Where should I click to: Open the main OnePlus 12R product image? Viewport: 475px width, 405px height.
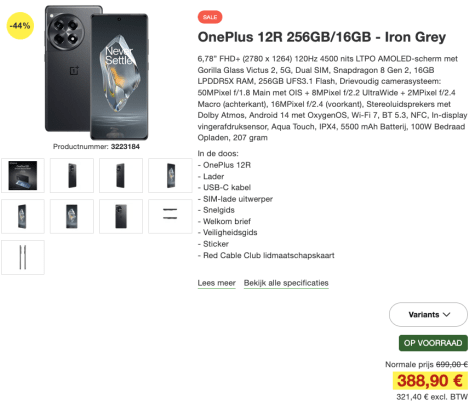tap(96, 72)
